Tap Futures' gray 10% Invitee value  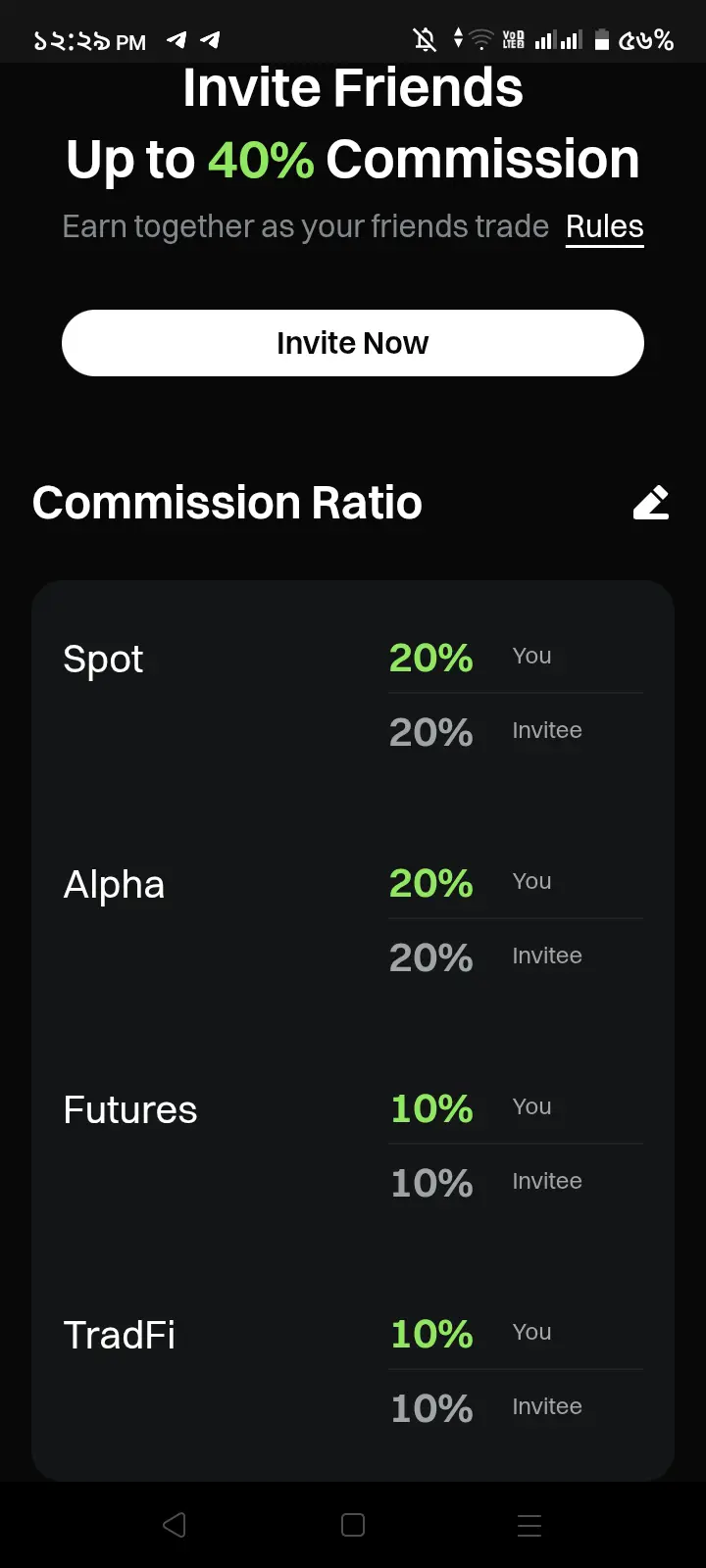pos(431,1183)
